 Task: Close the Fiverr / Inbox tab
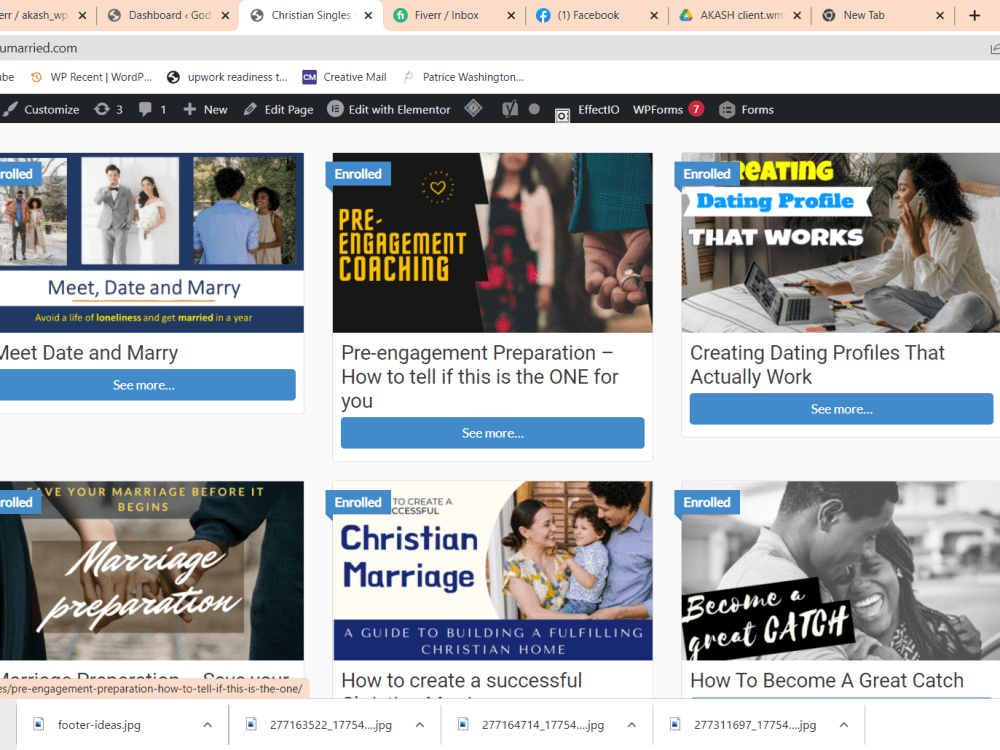tap(511, 15)
